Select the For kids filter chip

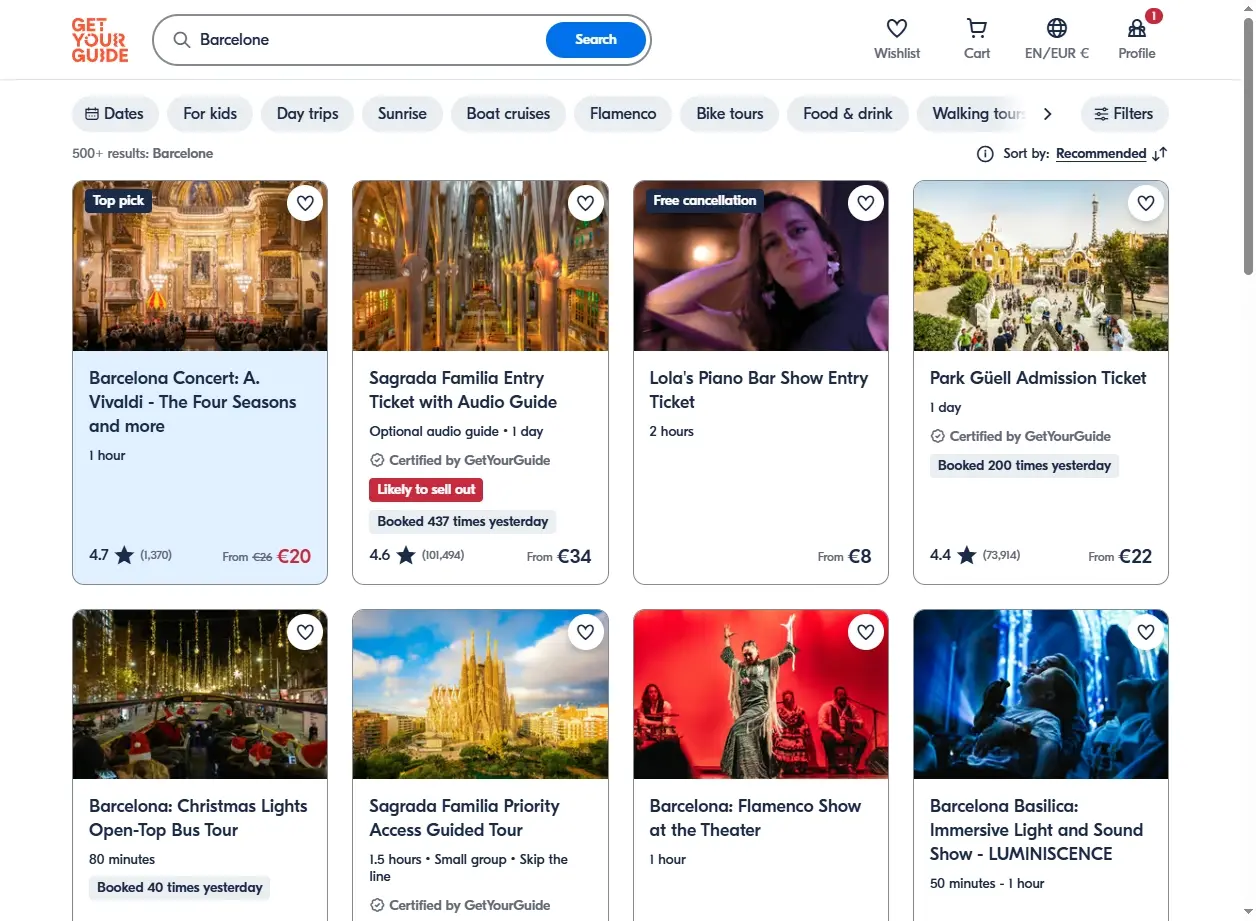pos(210,114)
